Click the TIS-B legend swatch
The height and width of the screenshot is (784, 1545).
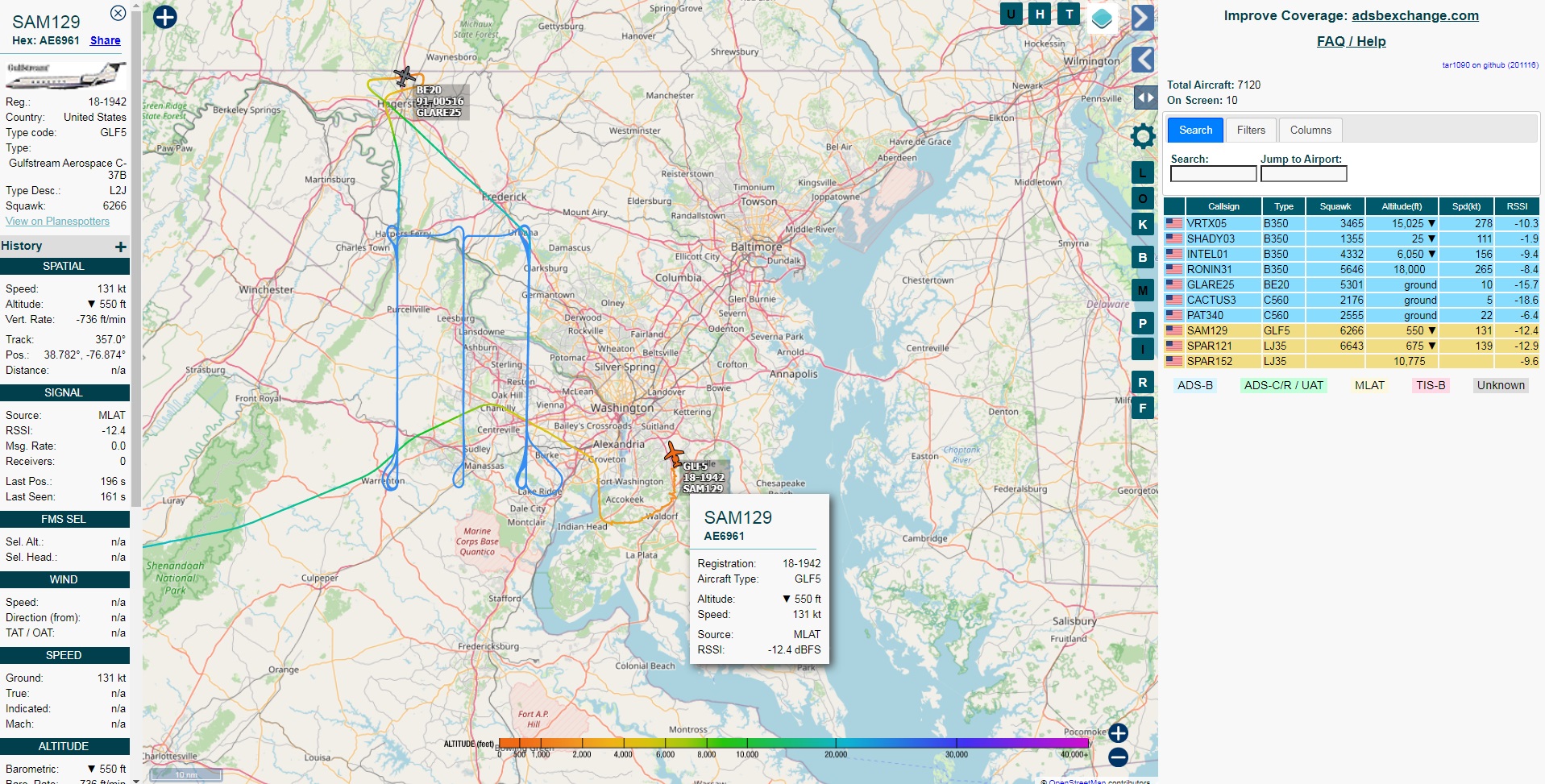(1431, 385)
